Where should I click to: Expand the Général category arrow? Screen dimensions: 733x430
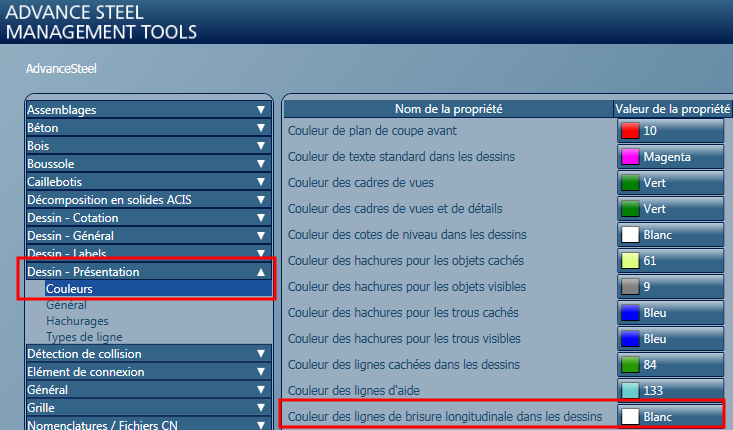pos(261,390)
